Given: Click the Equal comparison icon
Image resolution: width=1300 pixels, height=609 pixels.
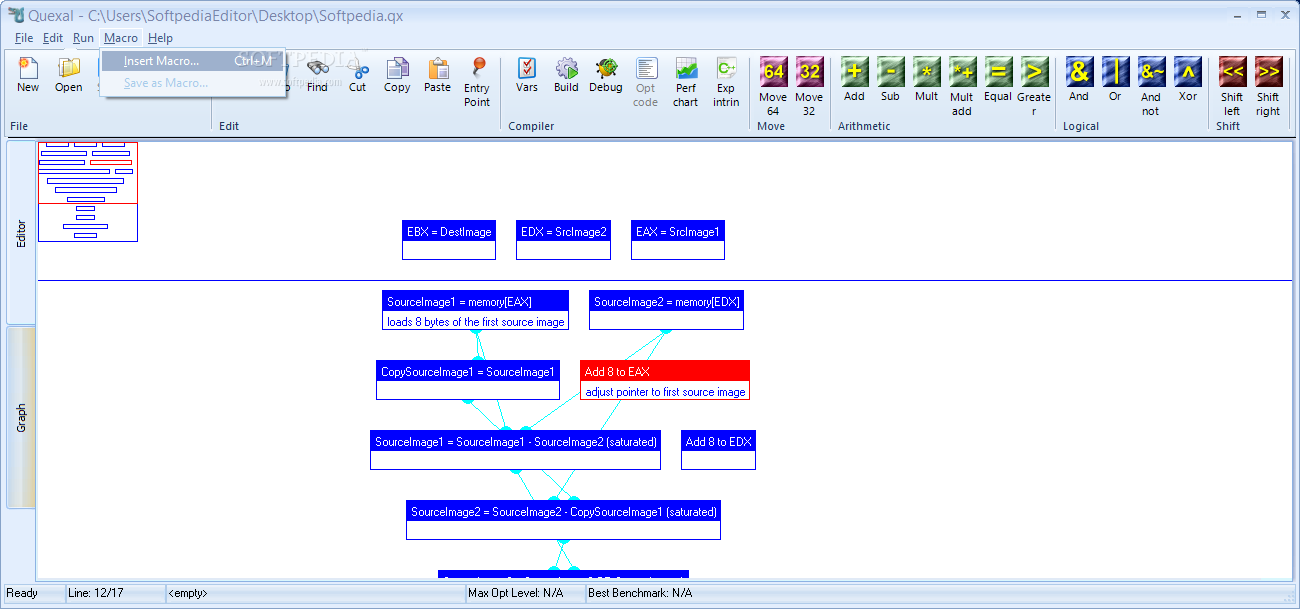Looking at the screenshot, I should 998,71.
